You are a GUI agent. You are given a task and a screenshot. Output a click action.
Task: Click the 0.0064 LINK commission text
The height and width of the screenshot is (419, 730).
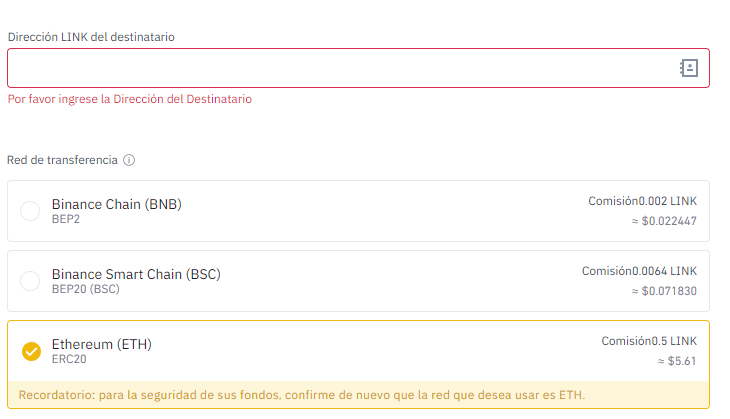(640, 271)
